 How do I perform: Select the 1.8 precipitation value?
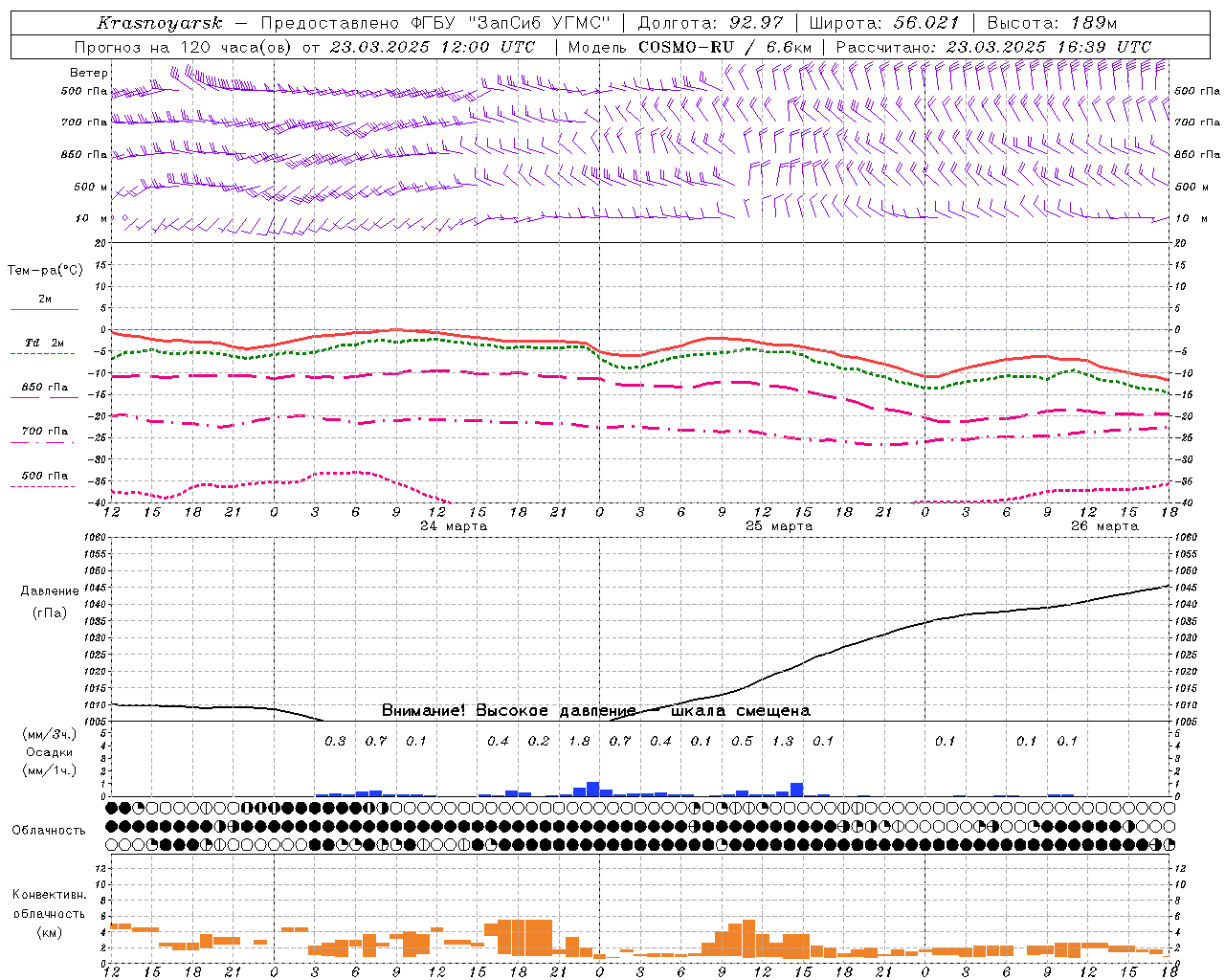579,742
